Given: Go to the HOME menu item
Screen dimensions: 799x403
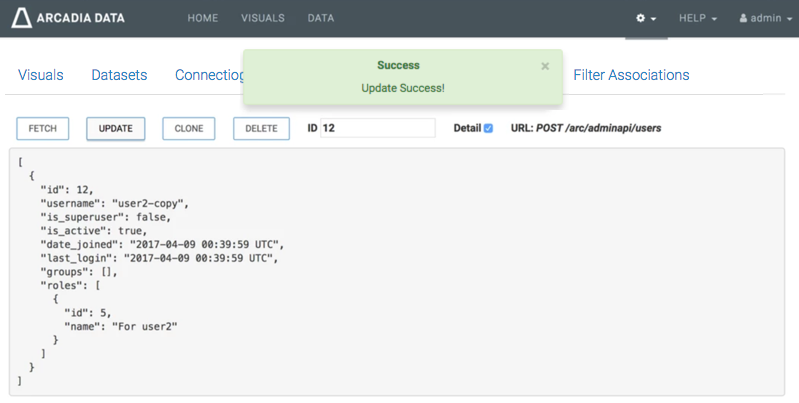Looking at the screenshot, I should (x=203, y=18).
